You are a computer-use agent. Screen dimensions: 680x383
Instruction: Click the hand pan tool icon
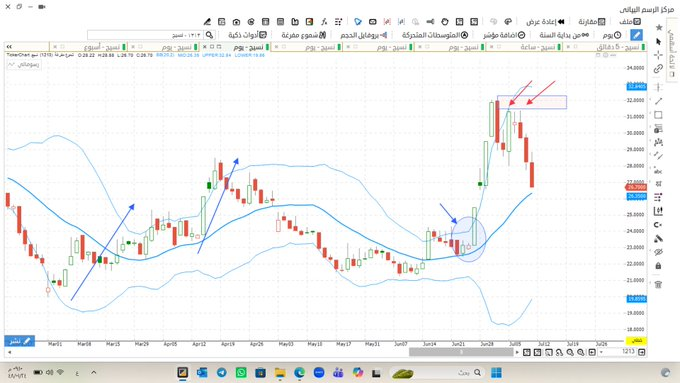[x=445, y=22]
